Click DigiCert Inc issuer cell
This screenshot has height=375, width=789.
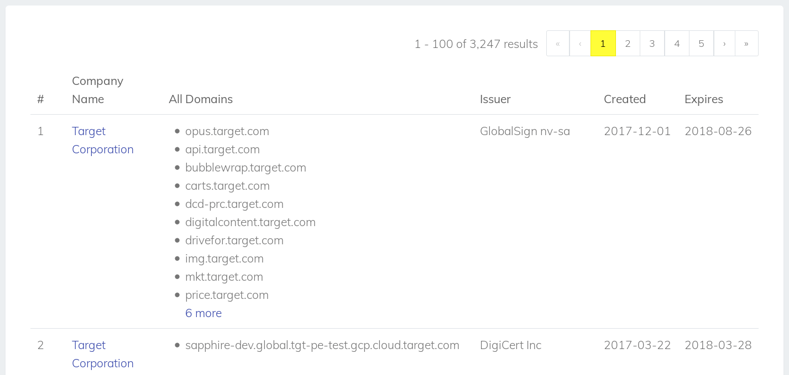tap(511, 345)
